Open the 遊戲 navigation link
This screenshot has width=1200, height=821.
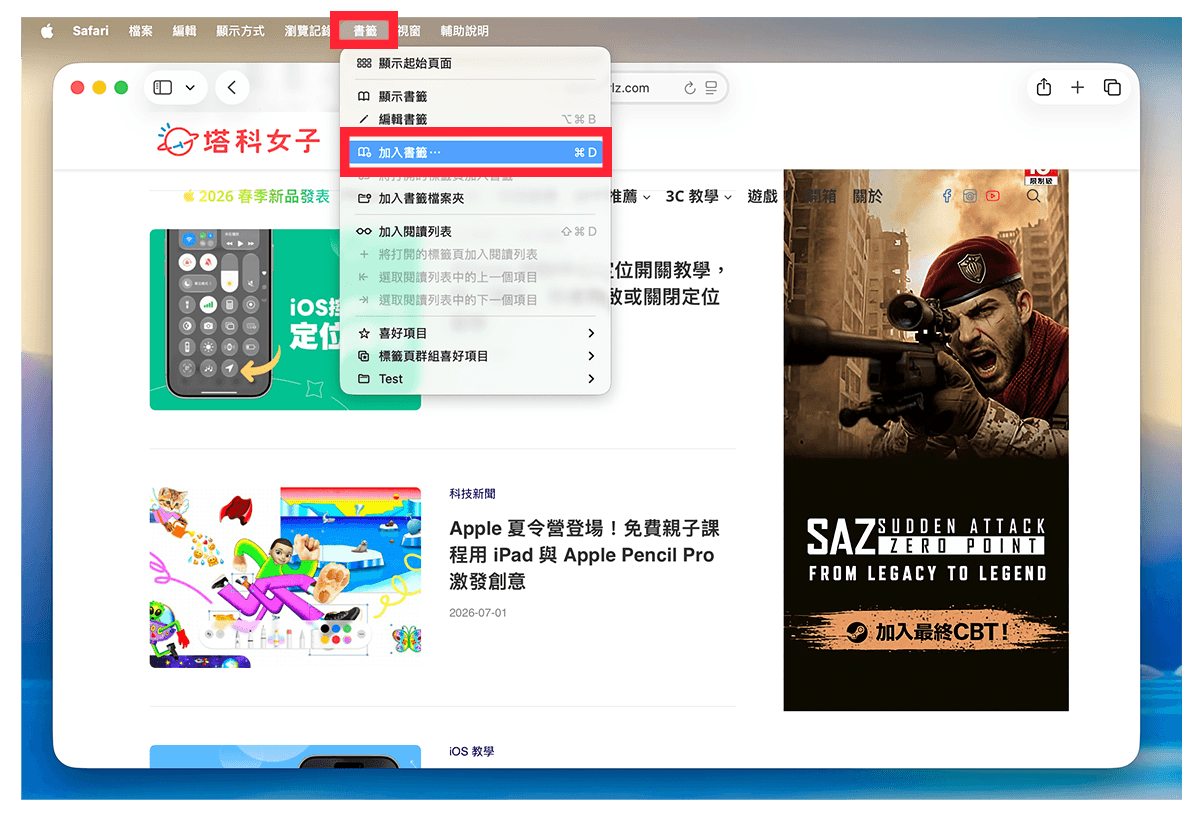[763, 197]
